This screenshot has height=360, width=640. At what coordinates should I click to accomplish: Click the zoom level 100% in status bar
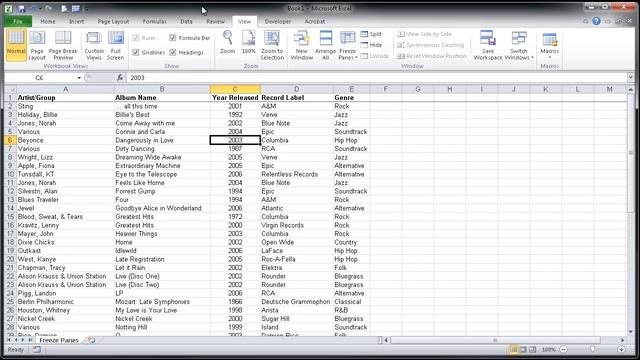point(548,349)
